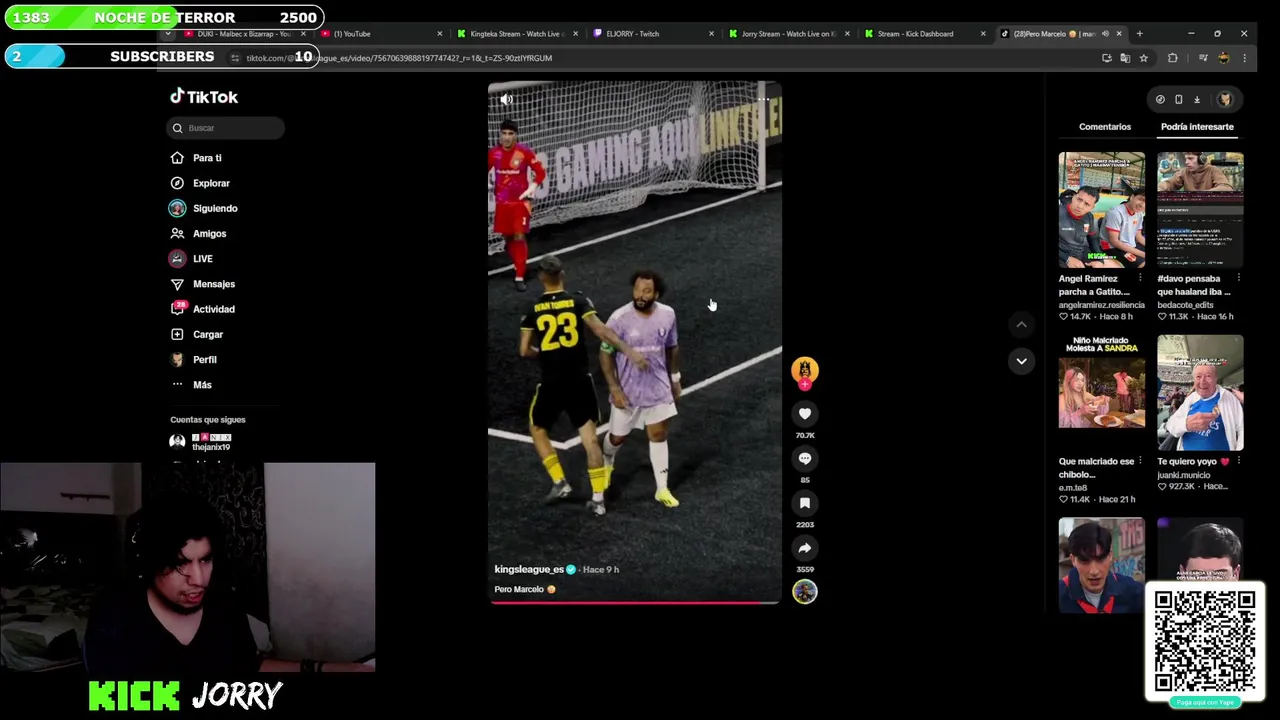Share the video with arrow icon
This screenshot has width=1280, height=720.
[805, 548]
